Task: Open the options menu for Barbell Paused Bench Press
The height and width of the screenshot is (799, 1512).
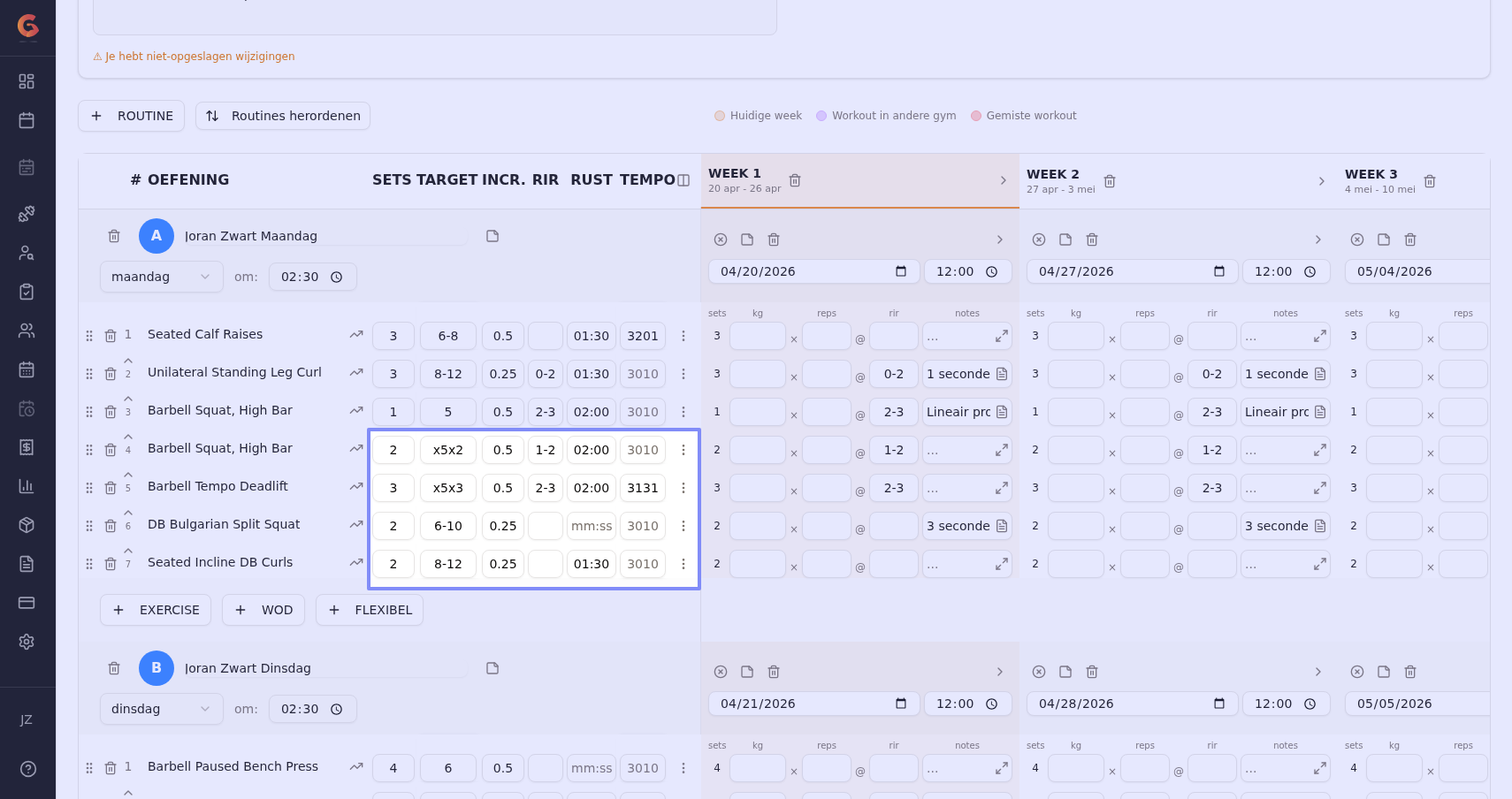Action: [x=683, y=768]
